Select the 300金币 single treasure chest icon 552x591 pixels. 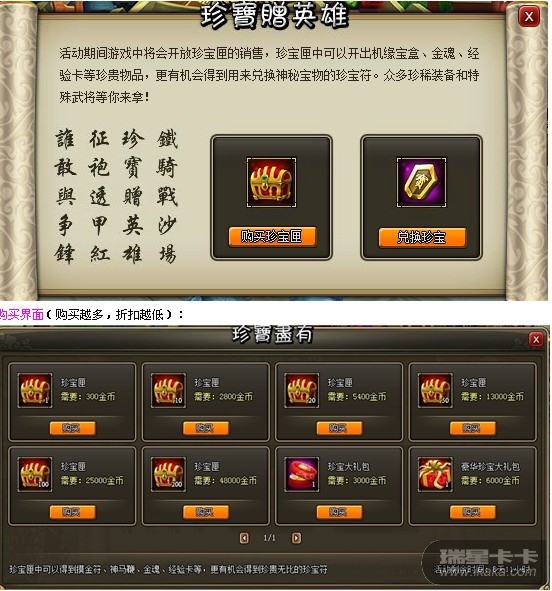(x=35, y=390)
